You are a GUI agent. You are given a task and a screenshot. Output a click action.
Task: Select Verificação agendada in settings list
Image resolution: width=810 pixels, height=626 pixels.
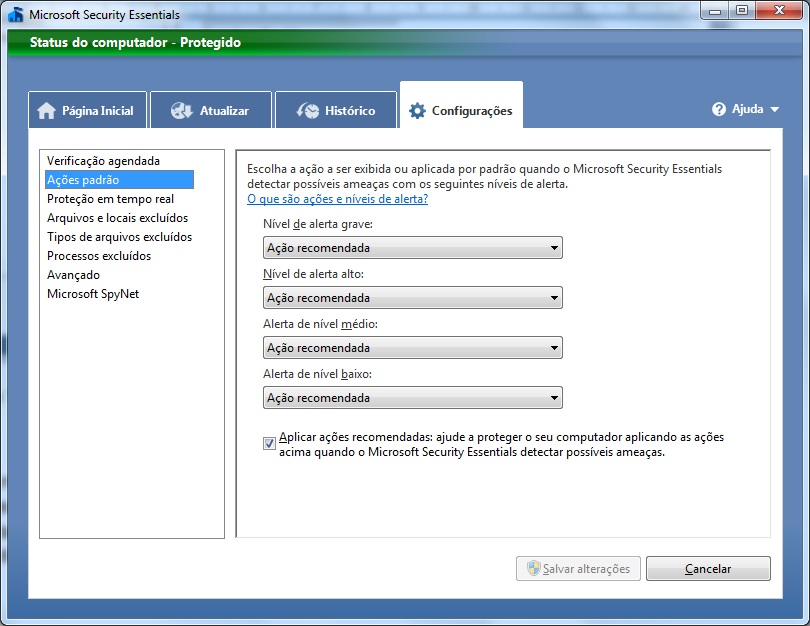103,161
